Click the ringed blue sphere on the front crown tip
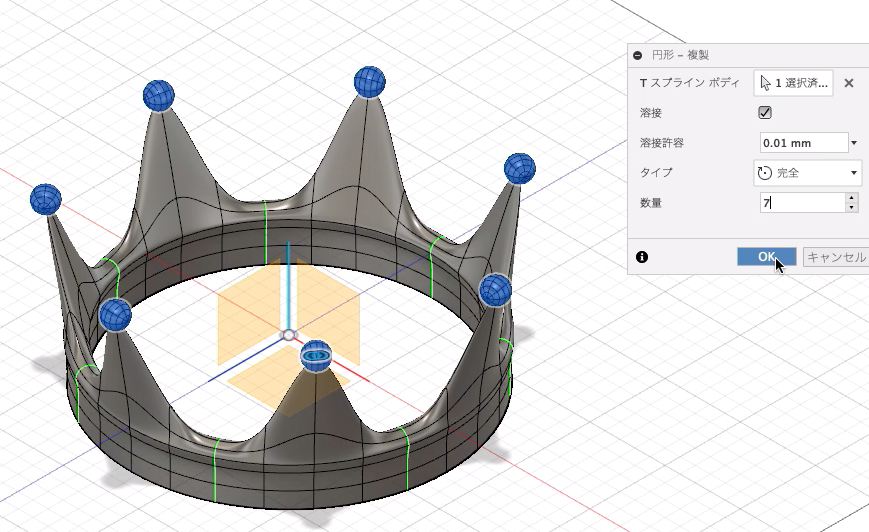This screenshot has width=869, height=532. (x=316, y=355)
